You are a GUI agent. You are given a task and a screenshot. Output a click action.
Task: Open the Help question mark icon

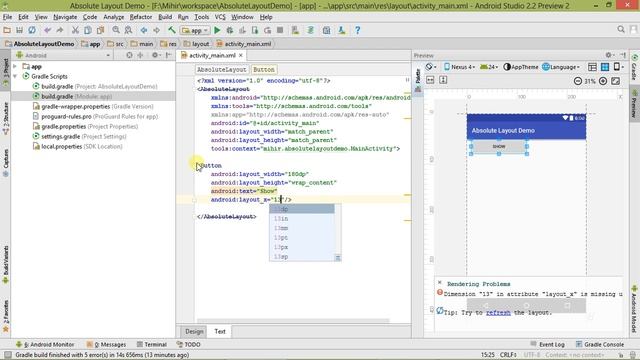coord(358,30)
